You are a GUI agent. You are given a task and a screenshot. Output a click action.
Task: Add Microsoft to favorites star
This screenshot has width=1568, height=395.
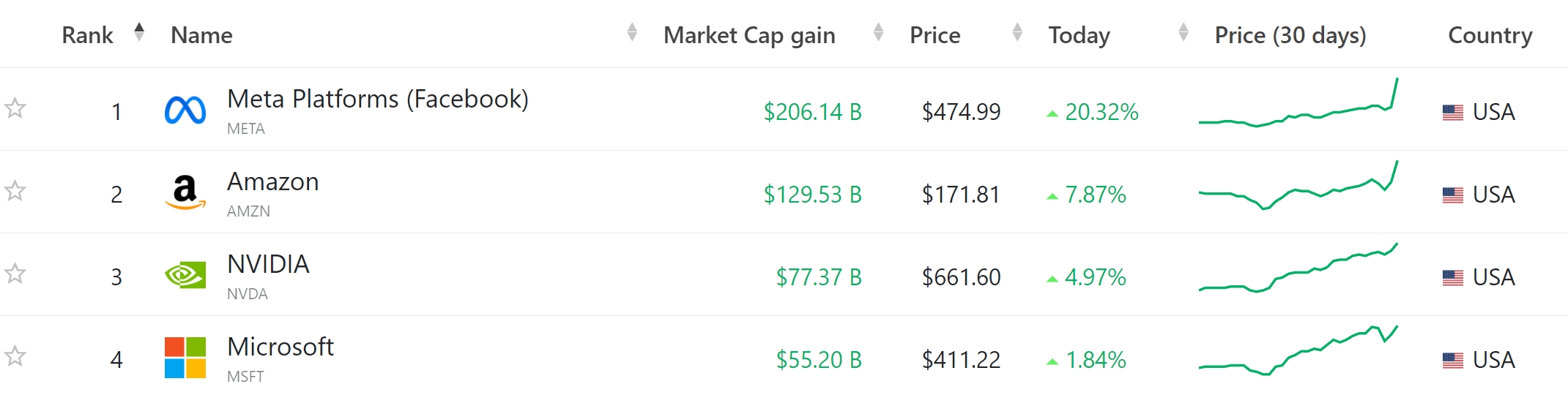15,357
